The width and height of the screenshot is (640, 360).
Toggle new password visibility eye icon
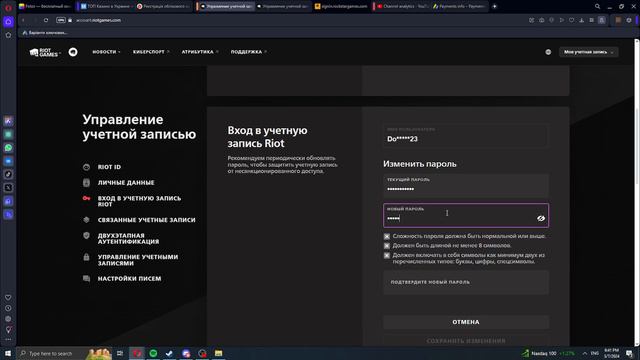pyautogui.click(x=541, y=218)
